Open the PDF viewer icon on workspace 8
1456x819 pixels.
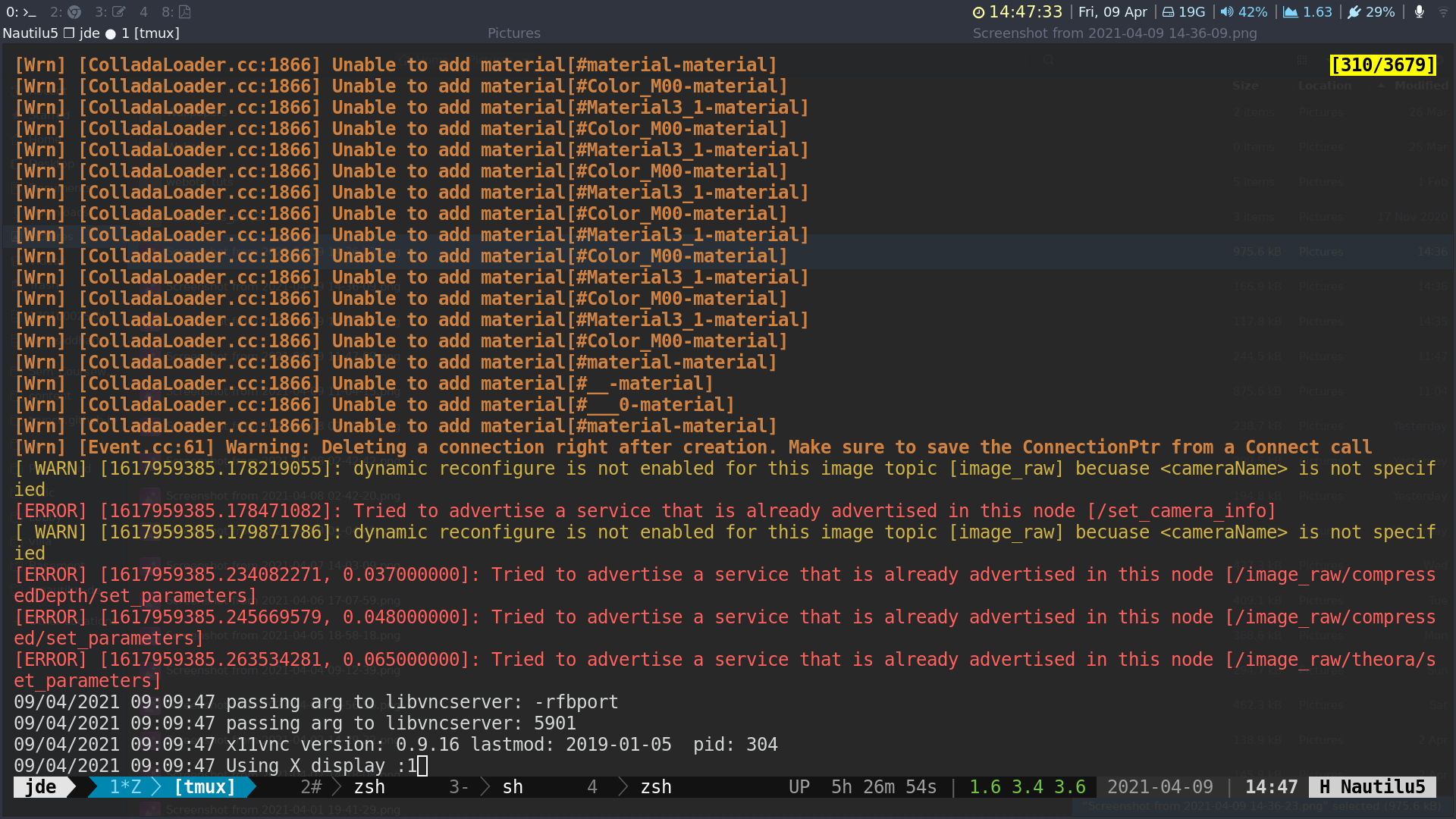point(185,12)
